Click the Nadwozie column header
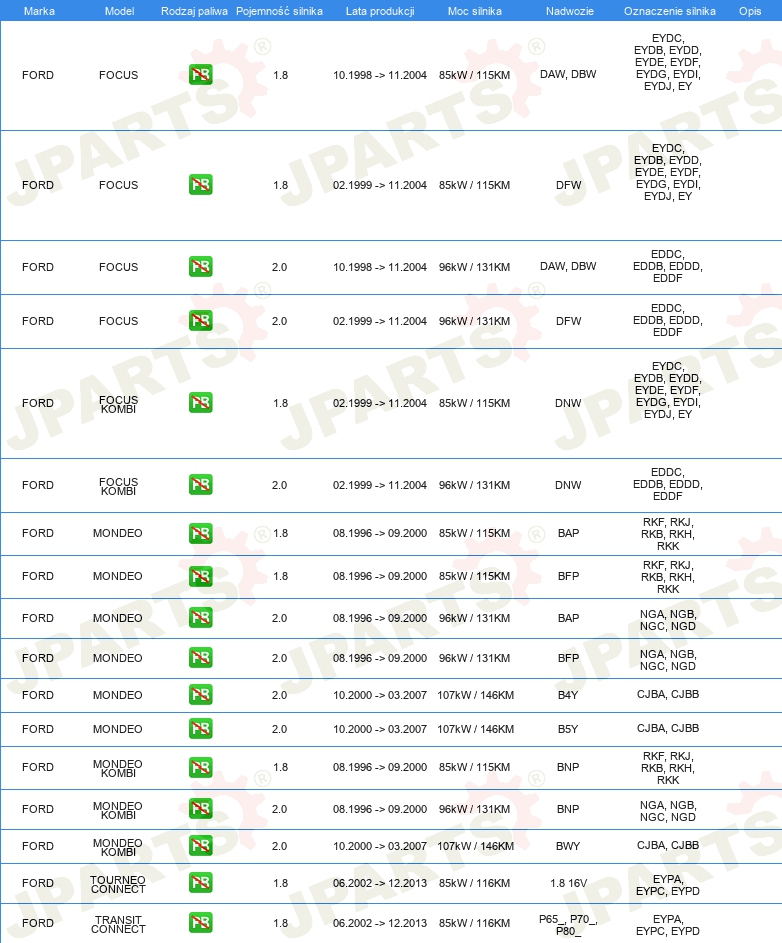 click(570, 11)
